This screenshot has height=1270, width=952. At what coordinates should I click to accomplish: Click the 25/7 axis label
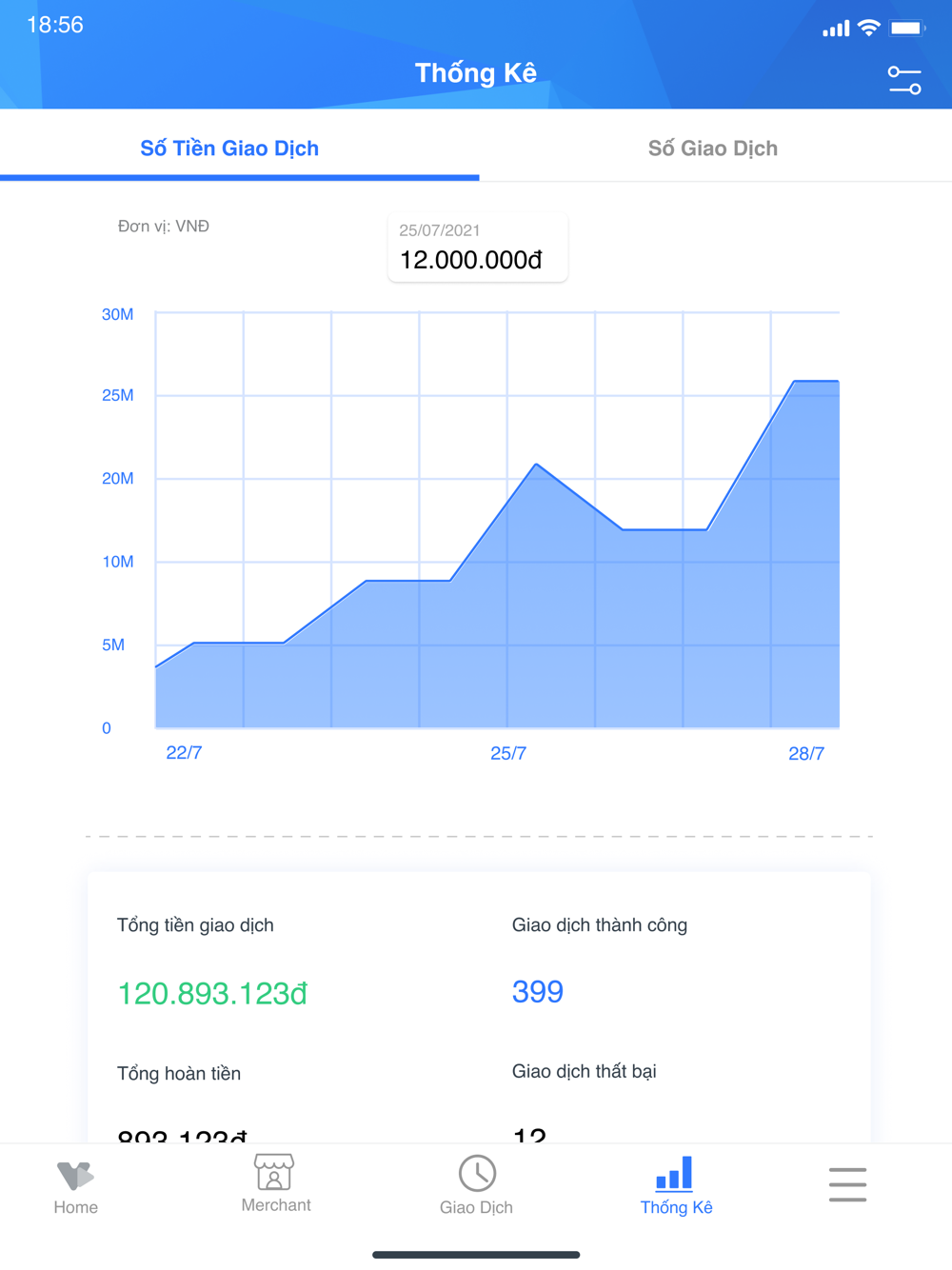(x=508, y=753)
